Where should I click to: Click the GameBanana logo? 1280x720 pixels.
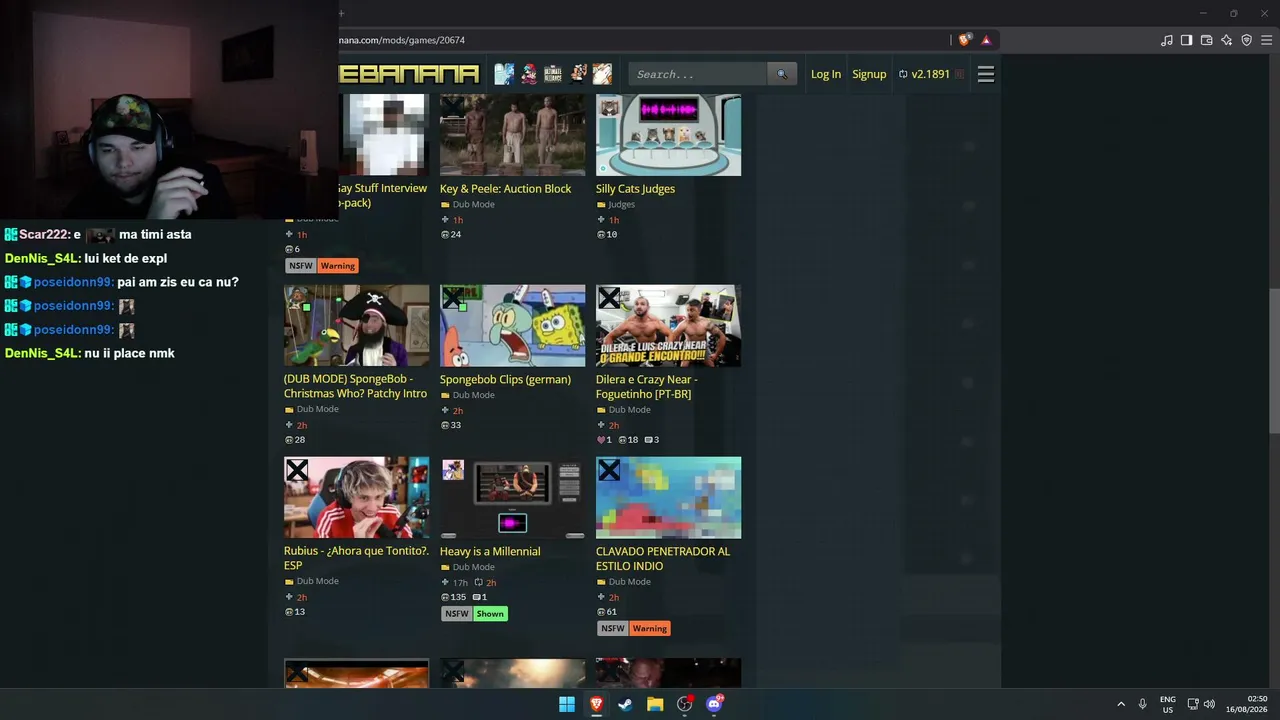click(409, 74)
